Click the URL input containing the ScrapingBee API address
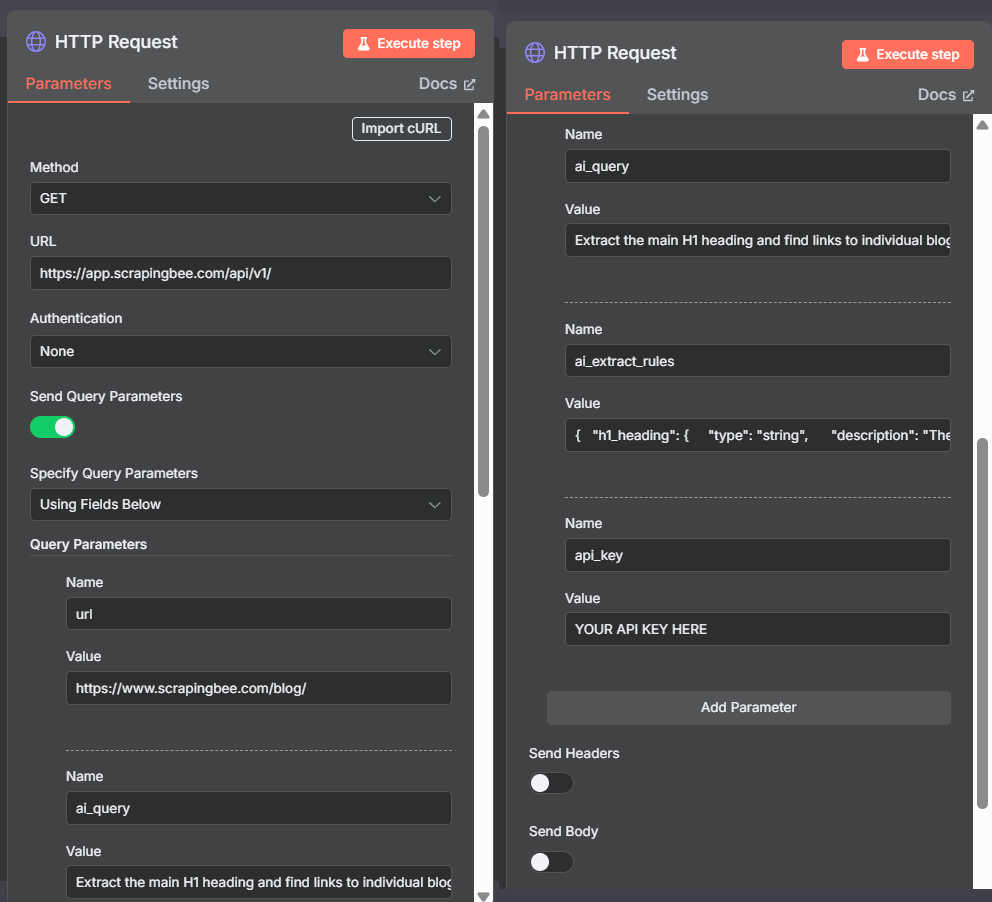Viewport: 992px width, 902px height. 240,273
